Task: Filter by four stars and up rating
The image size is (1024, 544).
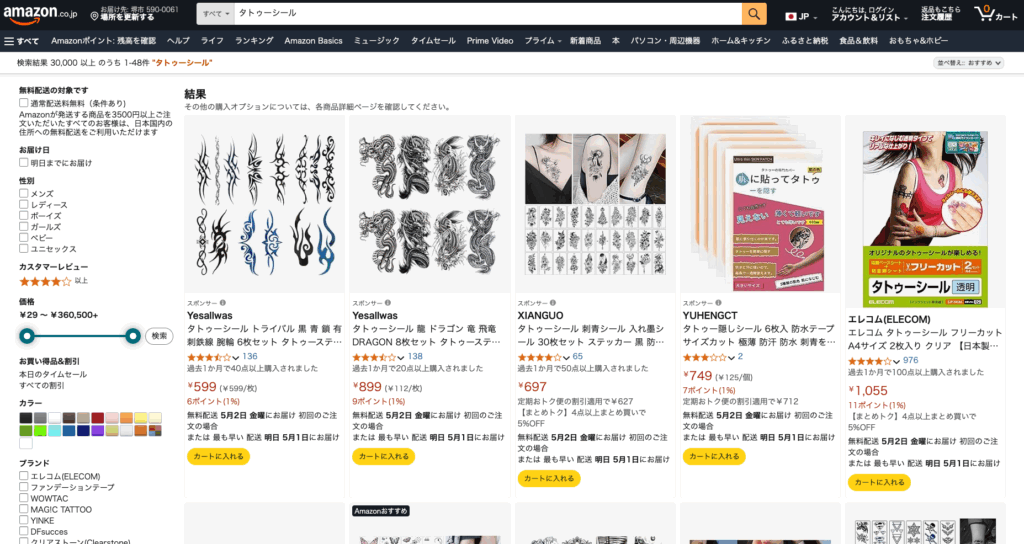Action: 45,281
